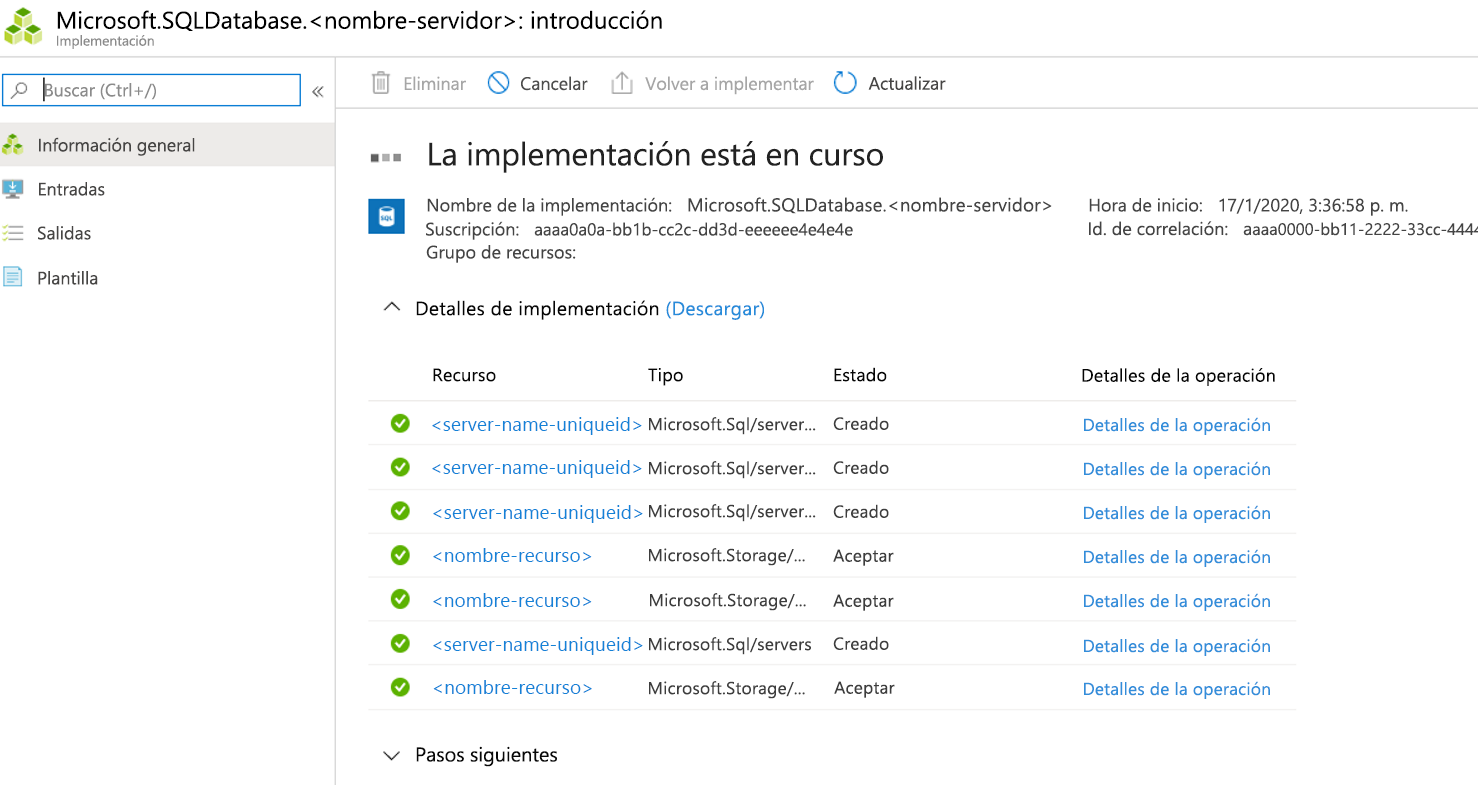The height and width of the screenshot is (785, 1478).
Task: Open Información general in the sidebar
Action: [167, 145]
